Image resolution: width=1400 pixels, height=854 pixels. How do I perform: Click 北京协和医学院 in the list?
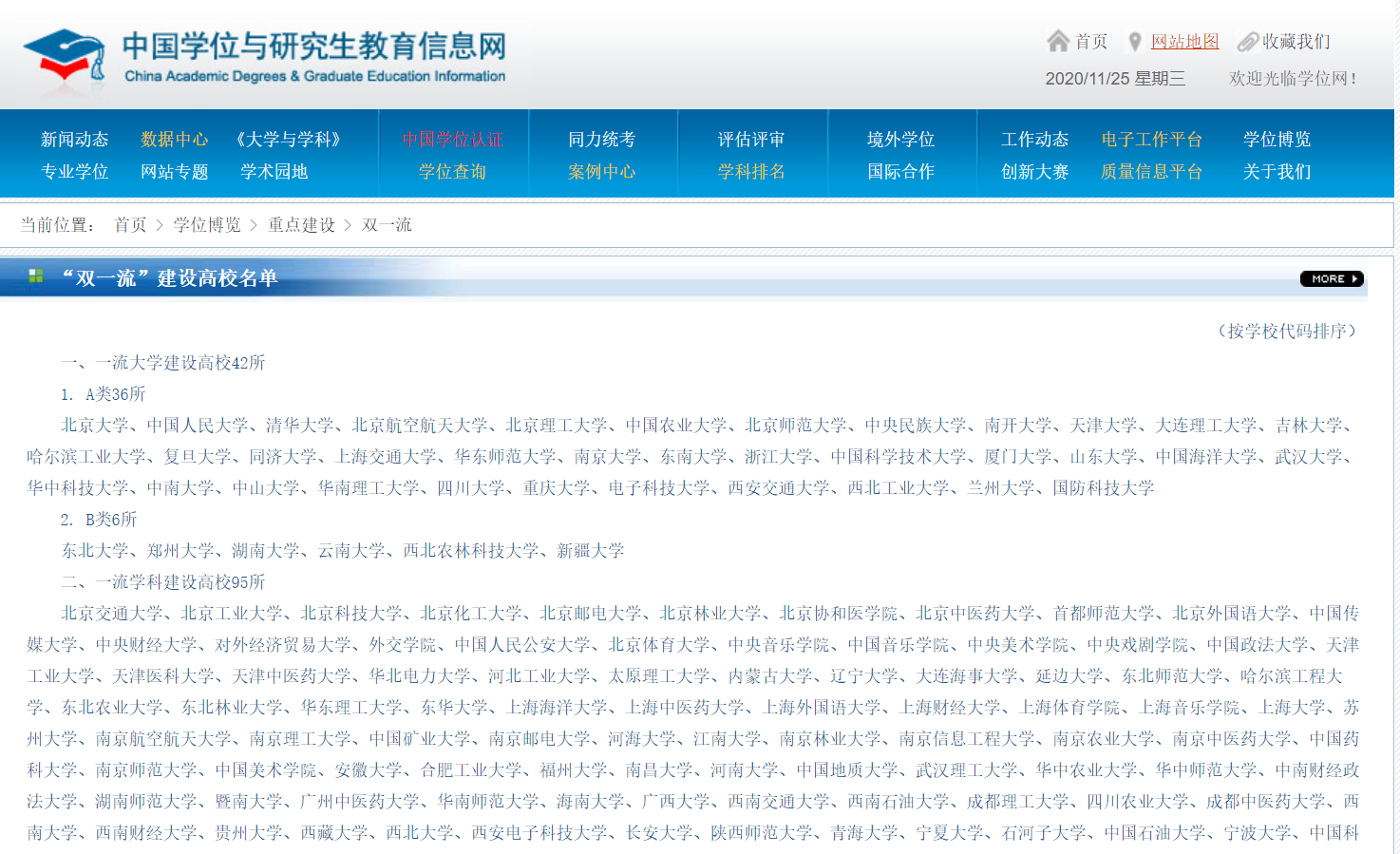(x=839, y=614)
